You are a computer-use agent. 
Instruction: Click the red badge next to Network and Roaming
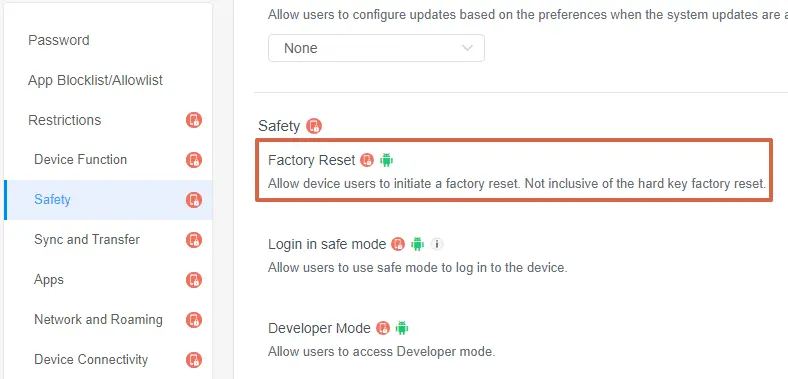tap(194, 320)
